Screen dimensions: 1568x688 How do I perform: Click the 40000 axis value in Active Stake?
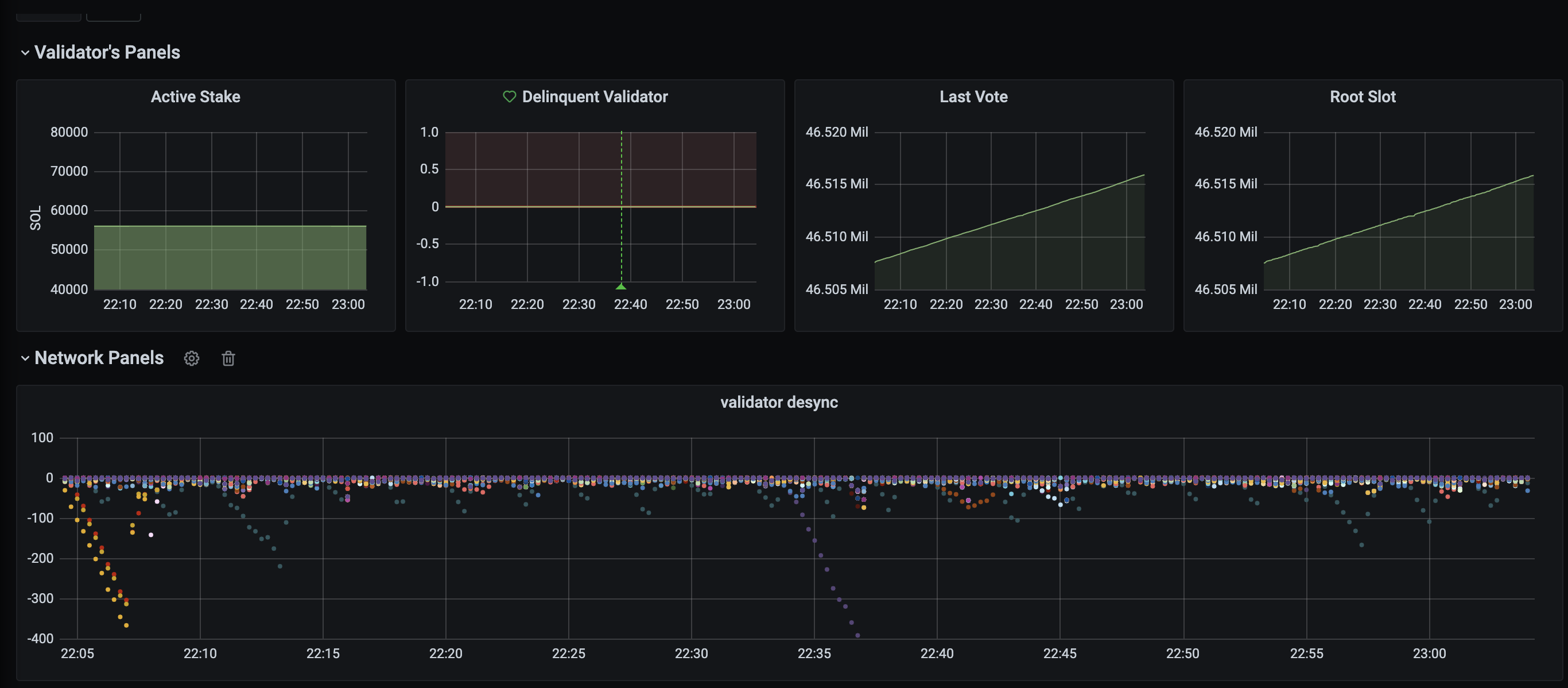pyautogui.click(x=69, y=289)
